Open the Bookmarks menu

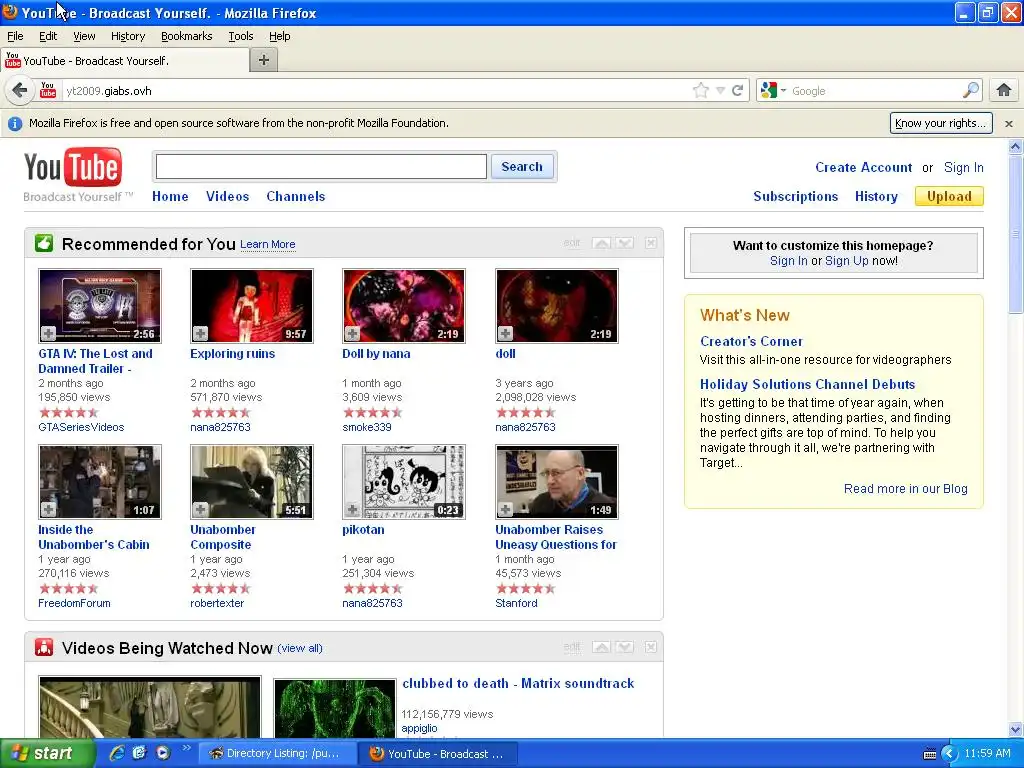[x=187, y=36]
